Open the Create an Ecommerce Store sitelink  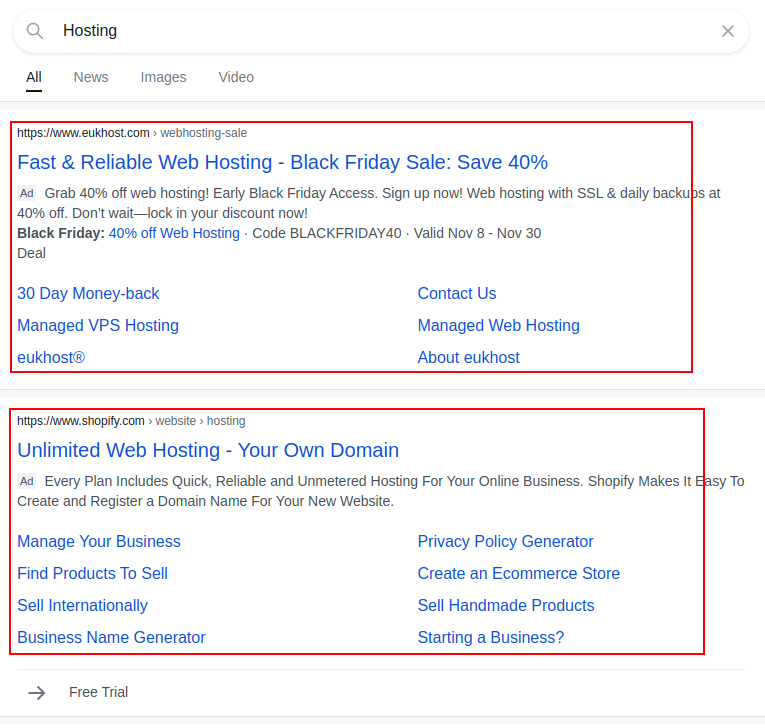[519, 573]
